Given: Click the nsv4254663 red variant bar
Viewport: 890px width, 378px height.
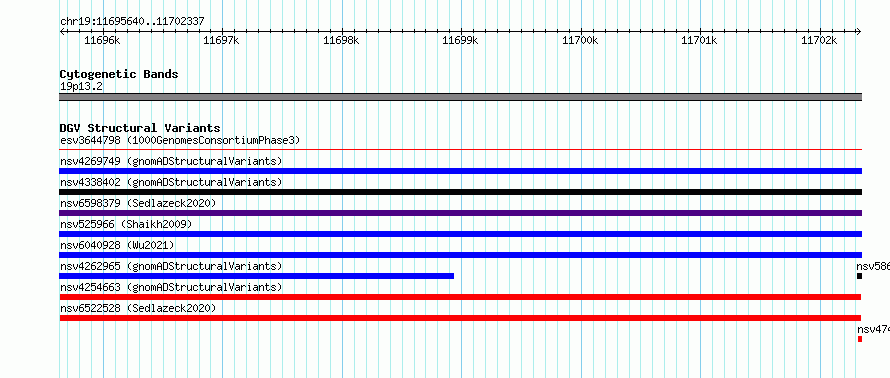Looking at the screenshot, I should tap(460, 297).
